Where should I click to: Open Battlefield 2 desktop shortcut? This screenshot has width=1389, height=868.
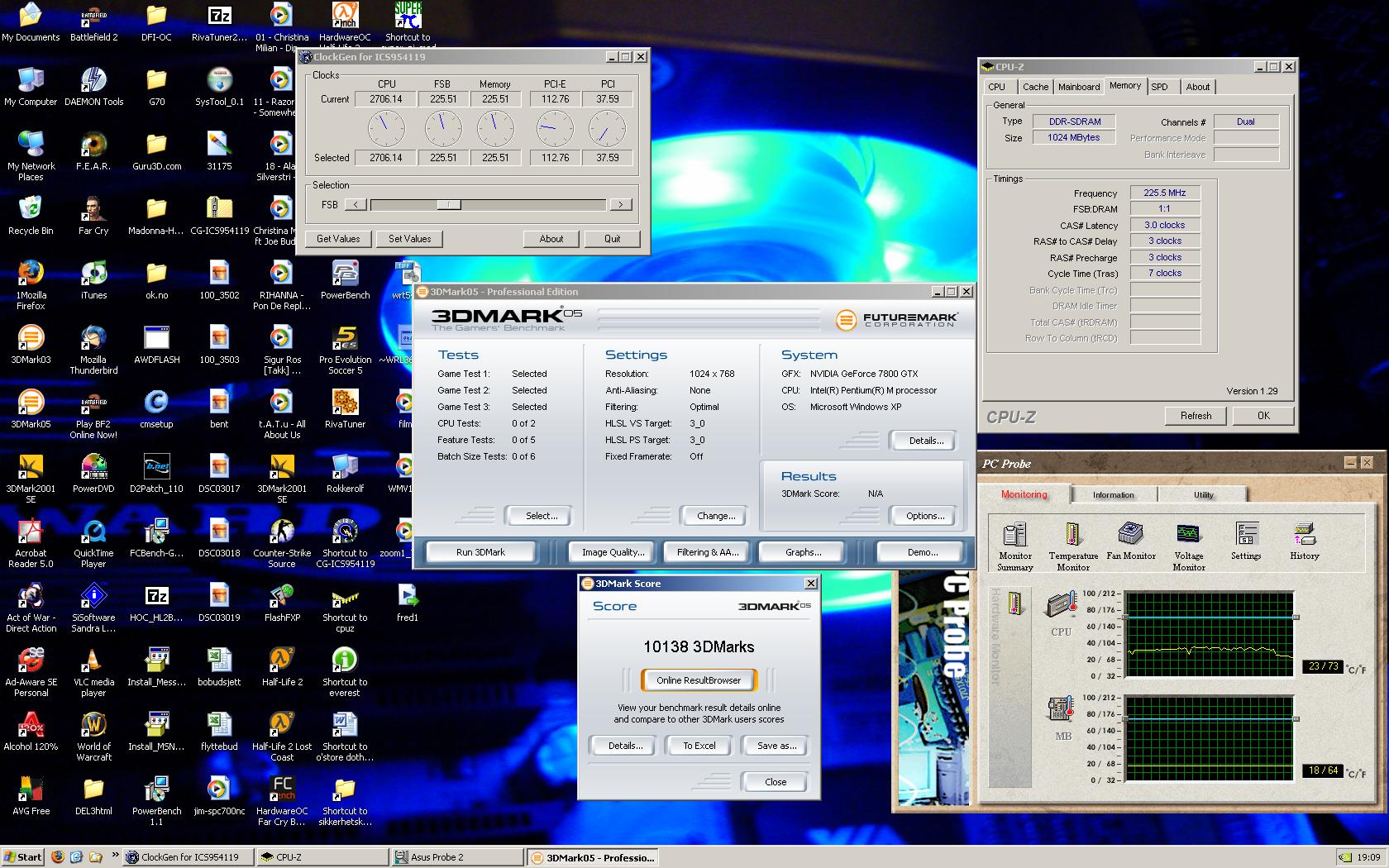tap(93, 22)
